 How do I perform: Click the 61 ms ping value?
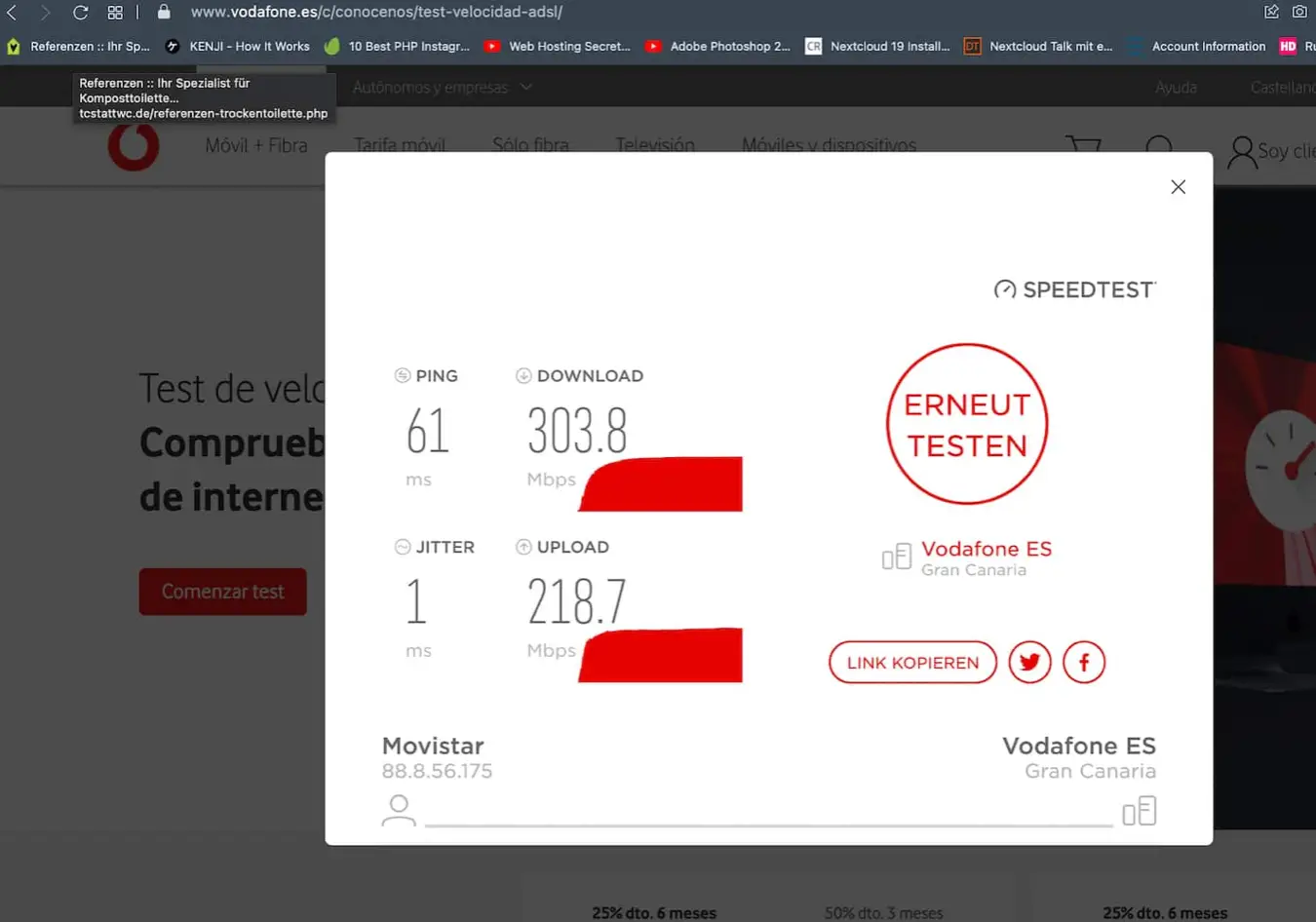[x=428, y=431]
